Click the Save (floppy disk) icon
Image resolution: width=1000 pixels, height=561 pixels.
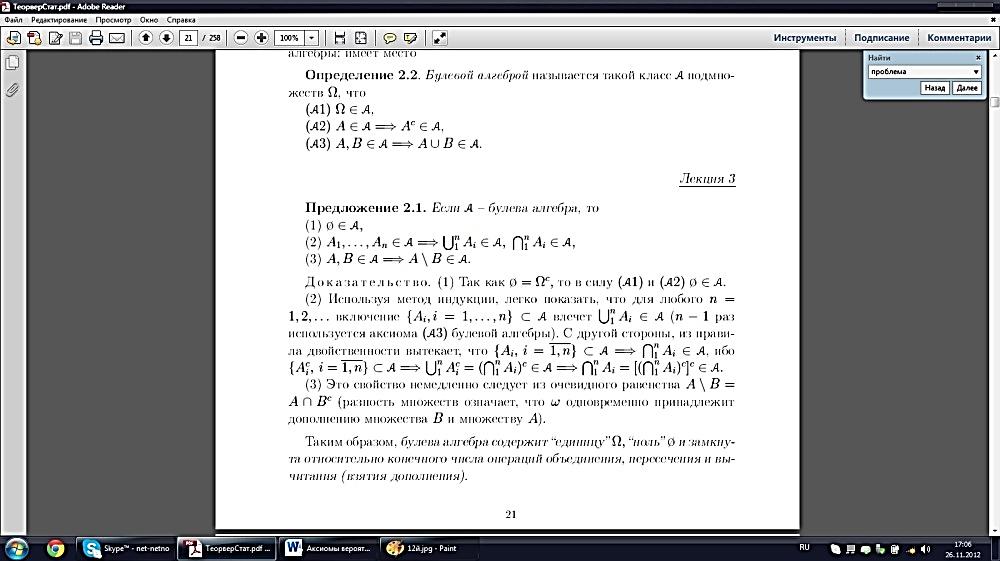pyautogui.click(x=75, y=38)
